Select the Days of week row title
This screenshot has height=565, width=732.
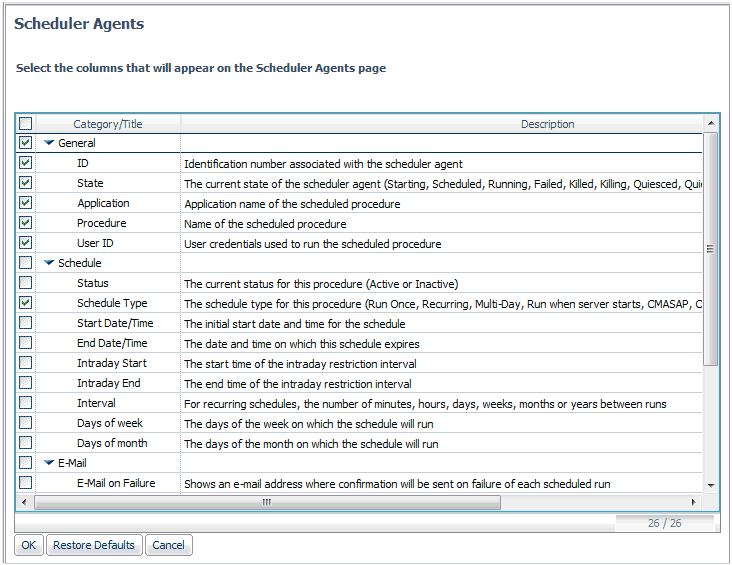coord(110,423)
